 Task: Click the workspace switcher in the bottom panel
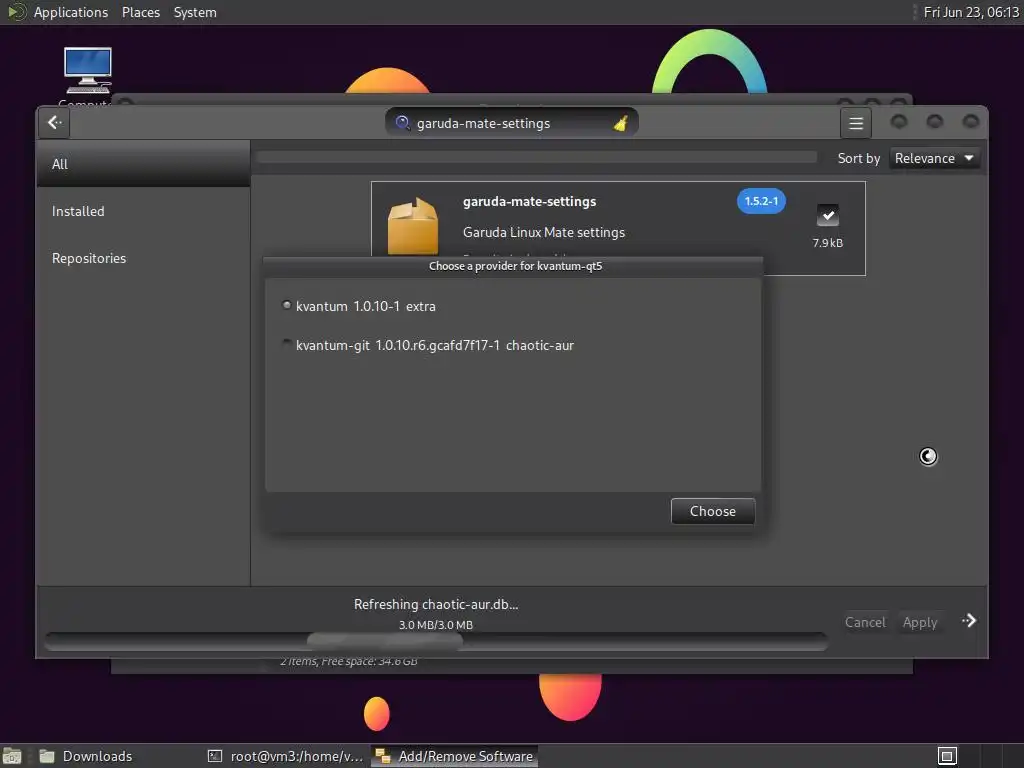click(x=947, y=756)
